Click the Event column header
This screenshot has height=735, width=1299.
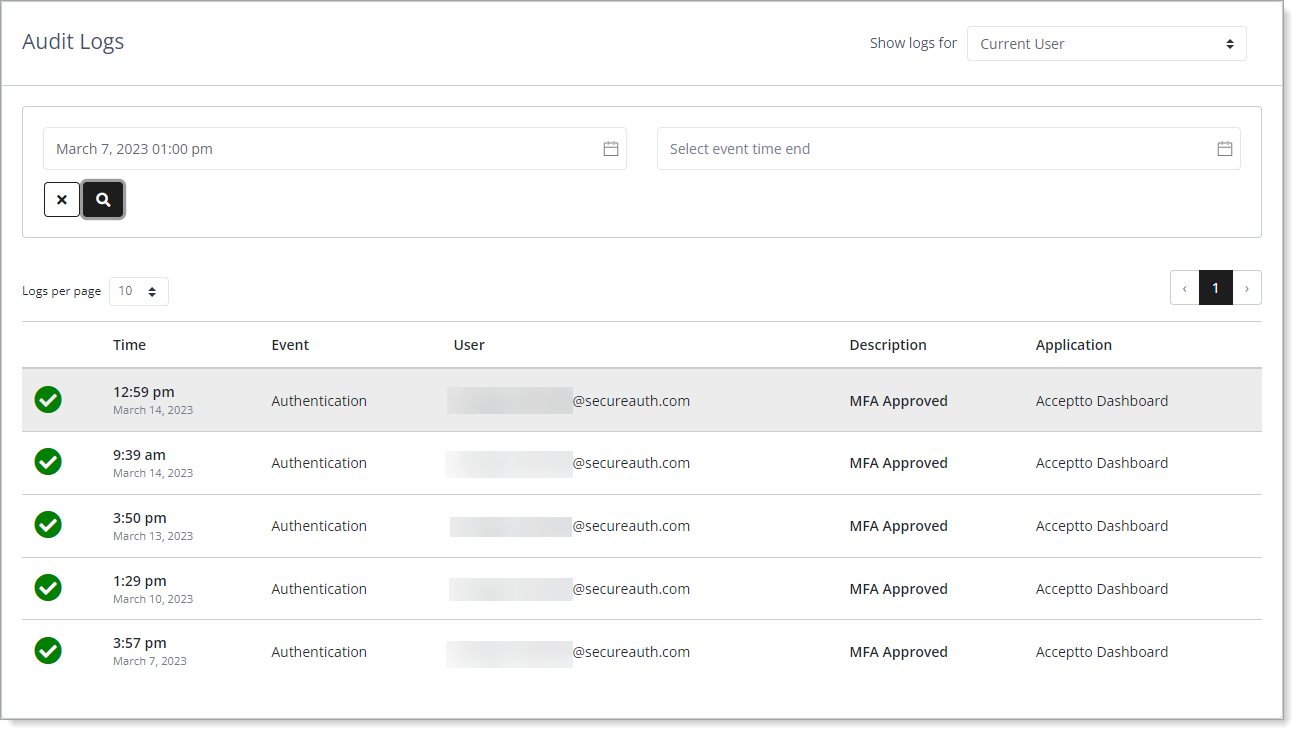coord(290,345)
